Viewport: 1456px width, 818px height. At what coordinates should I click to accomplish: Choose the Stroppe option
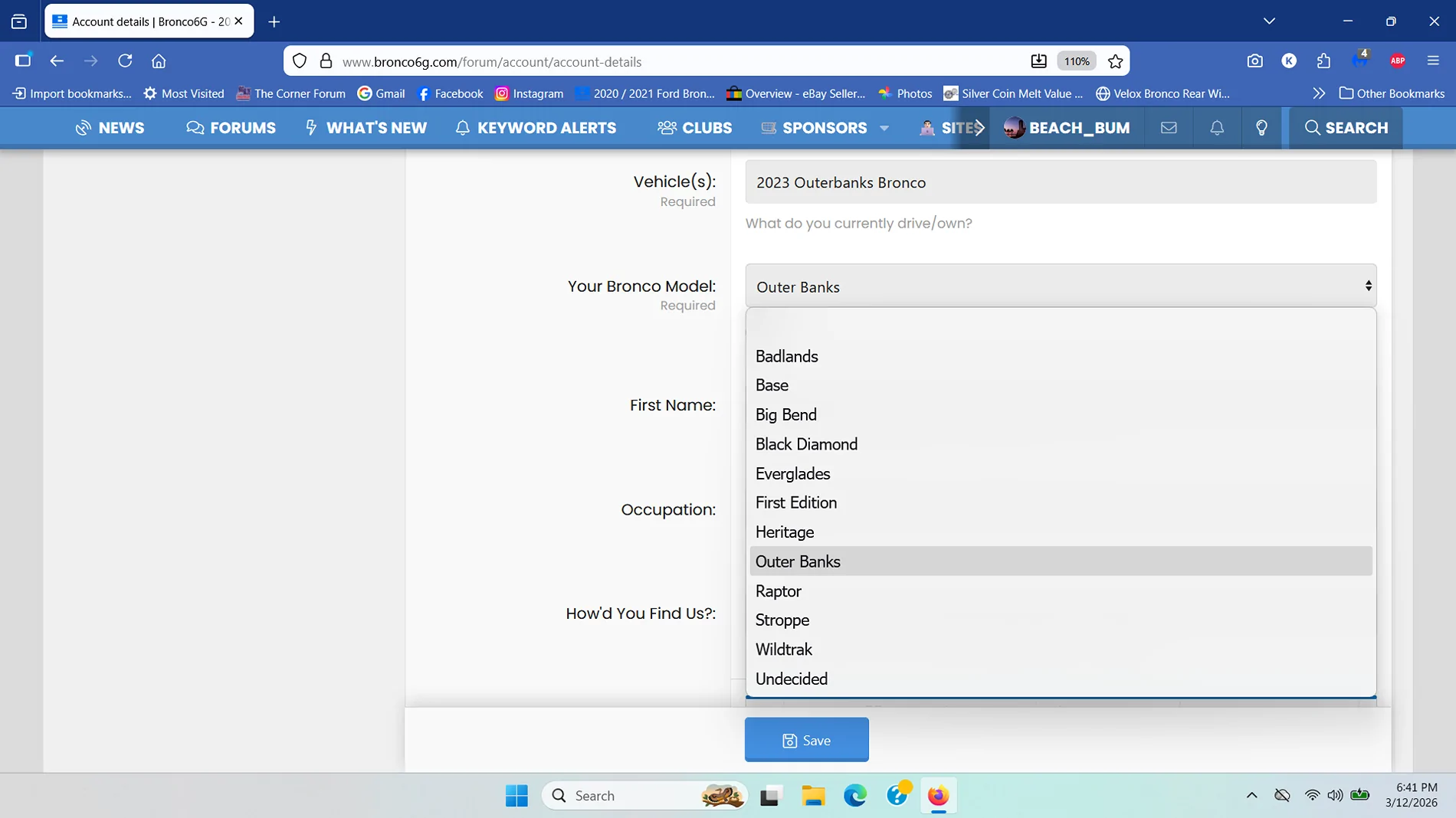1061,620
